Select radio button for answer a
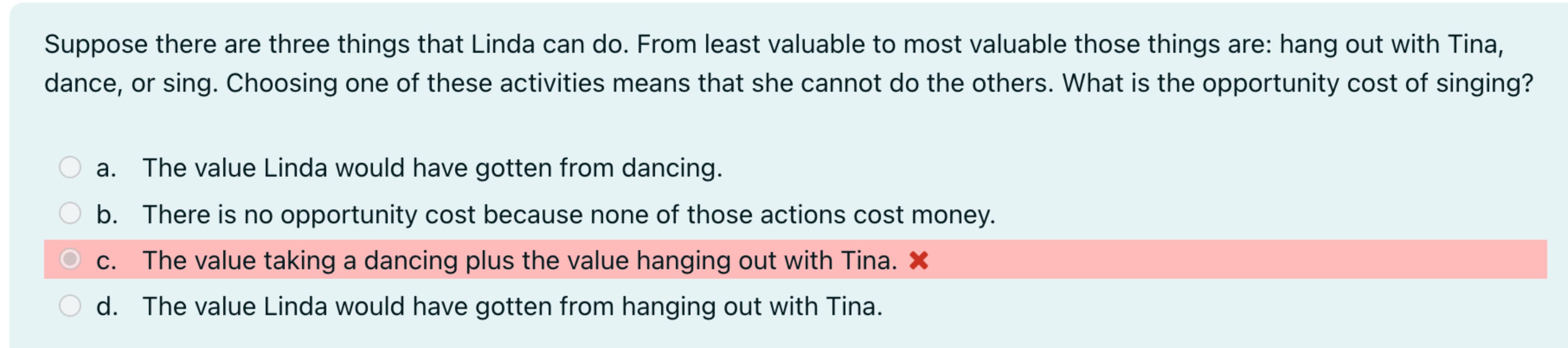 [71, 166]
